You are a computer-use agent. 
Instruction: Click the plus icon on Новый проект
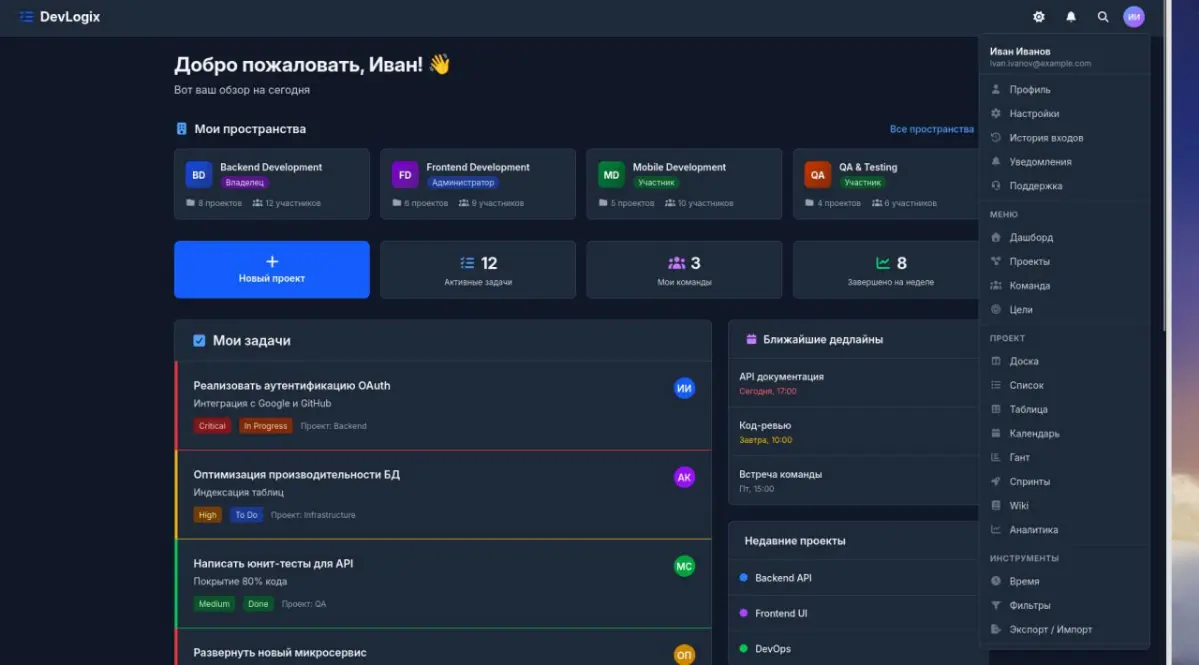click(x=271, y=261)
